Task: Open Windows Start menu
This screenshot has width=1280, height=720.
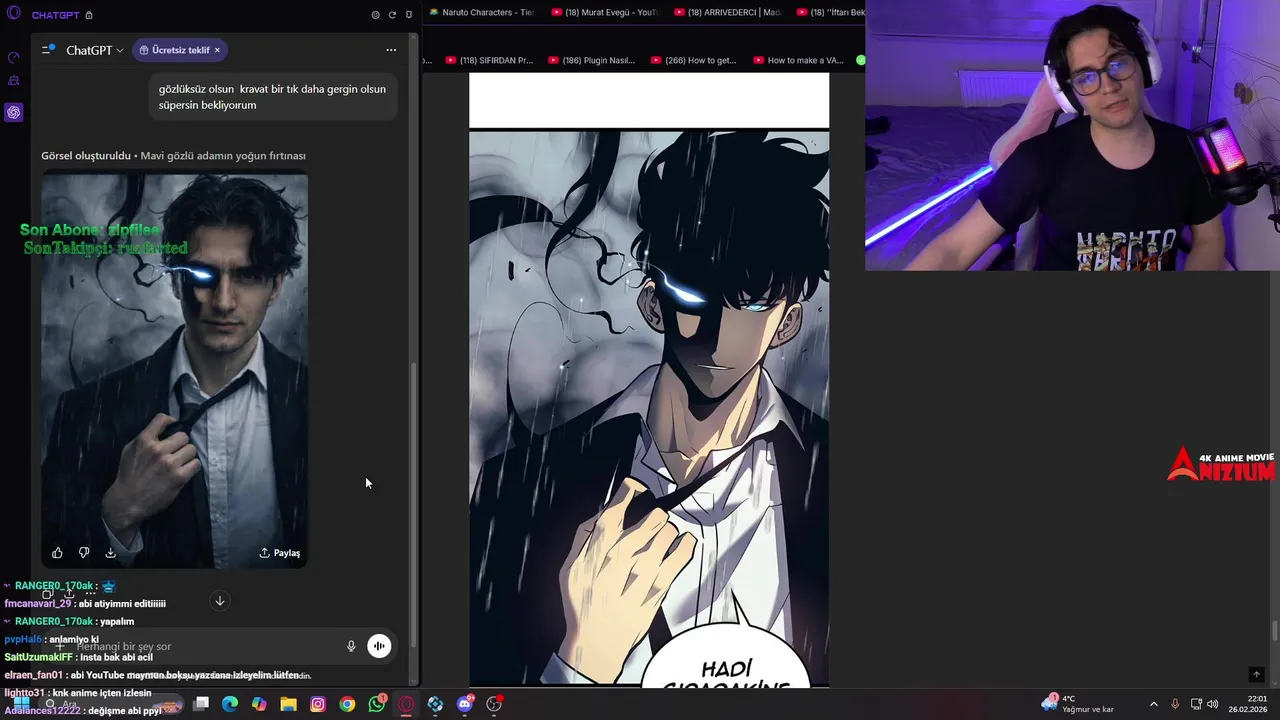Action: [21, 704]
